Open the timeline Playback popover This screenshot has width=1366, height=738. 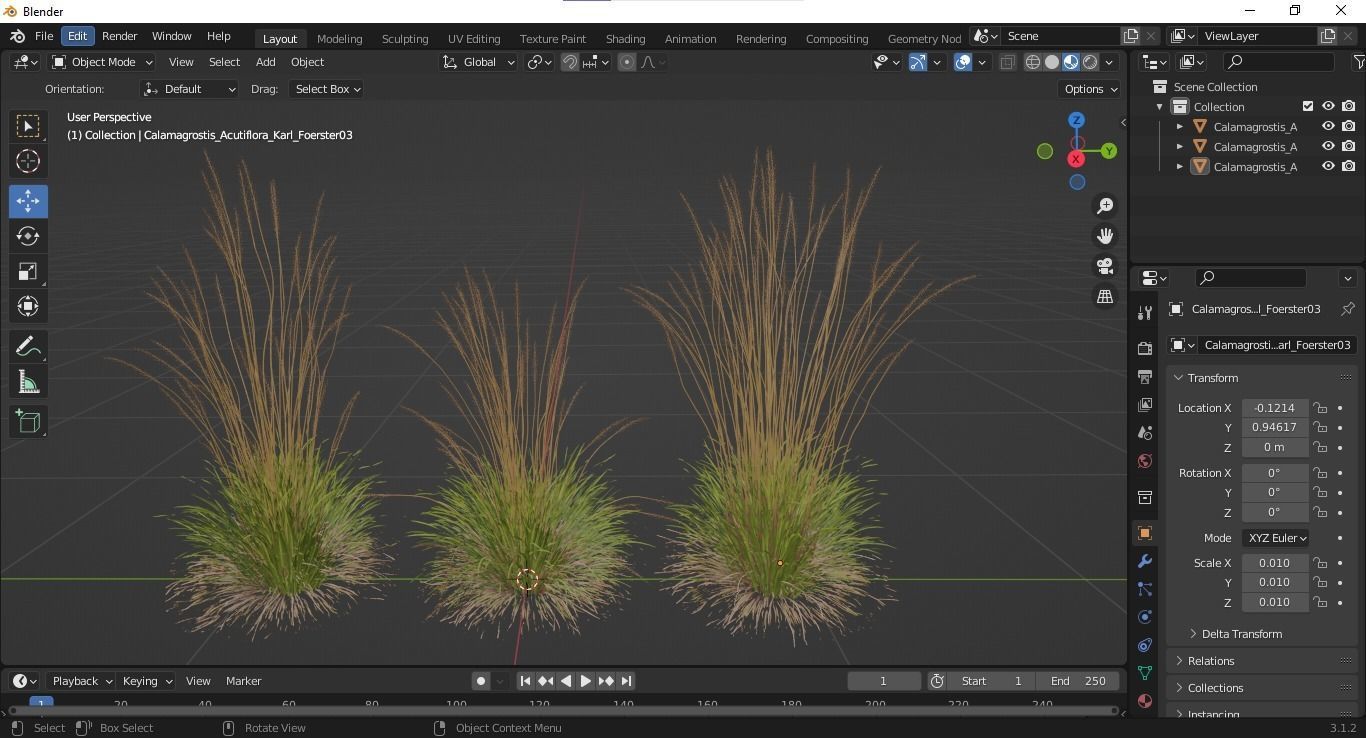[80, 681]
